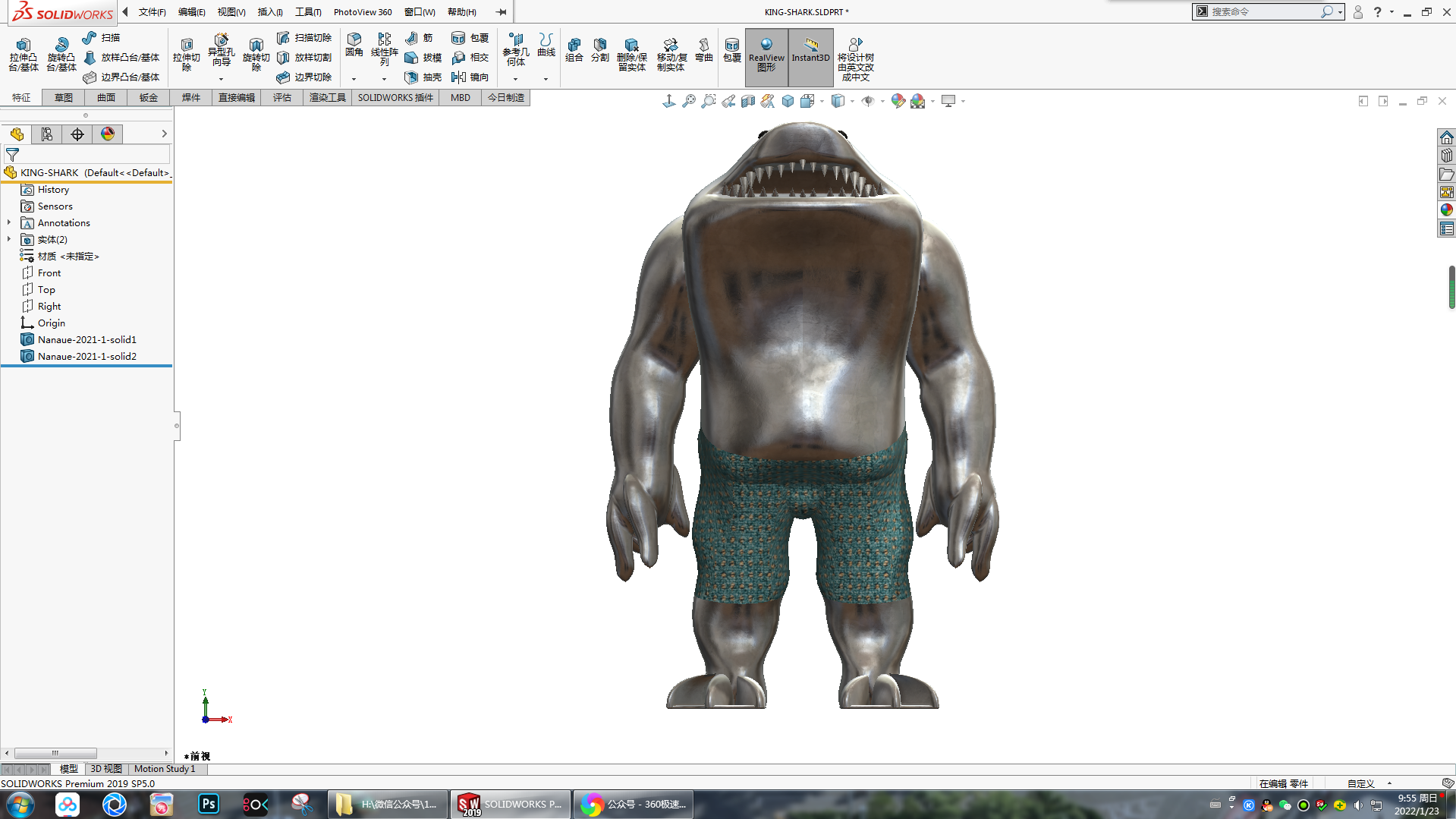Expand the 实体(2) solid bodies folder
This screenshot has height=819, width=1456.
point(9,240)
